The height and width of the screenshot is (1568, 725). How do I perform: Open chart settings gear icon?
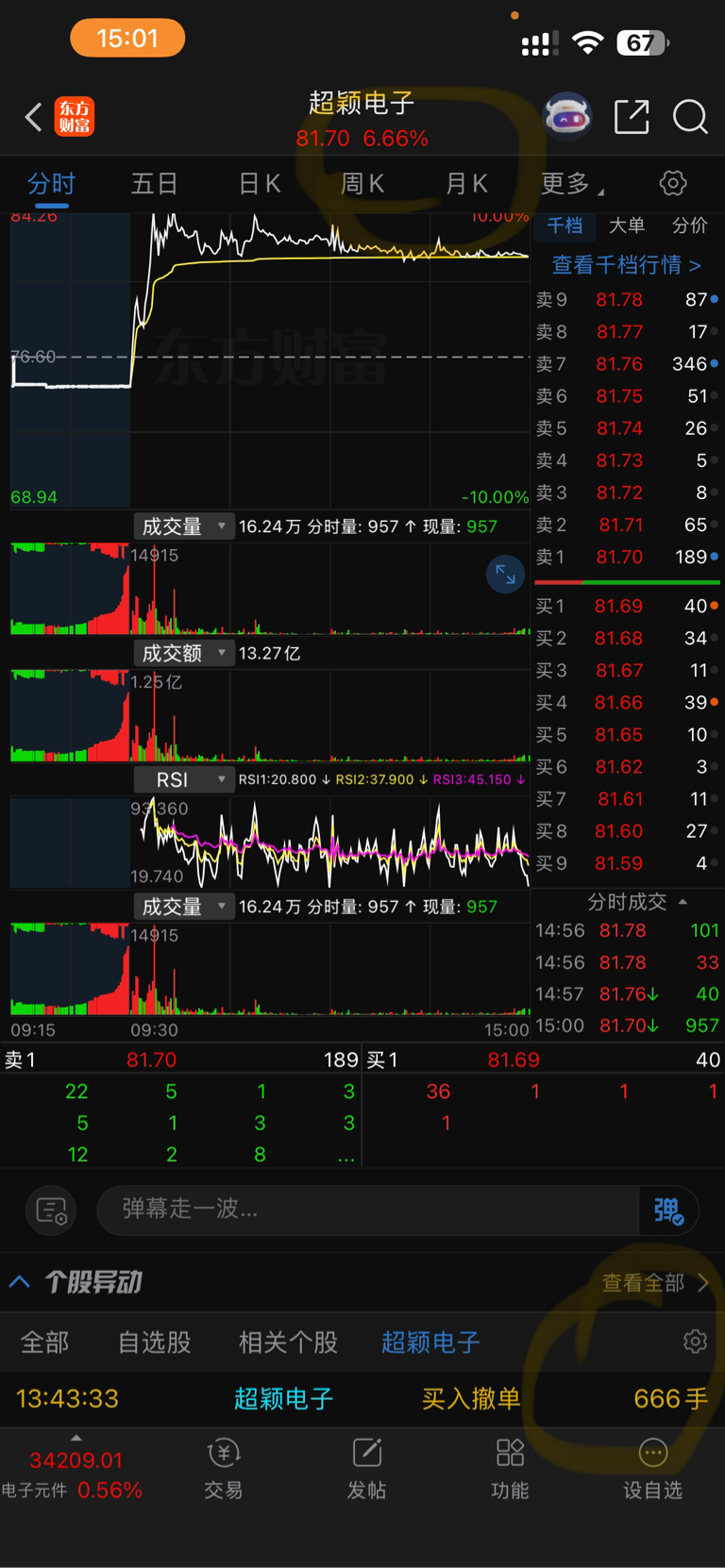coord(673,183)
